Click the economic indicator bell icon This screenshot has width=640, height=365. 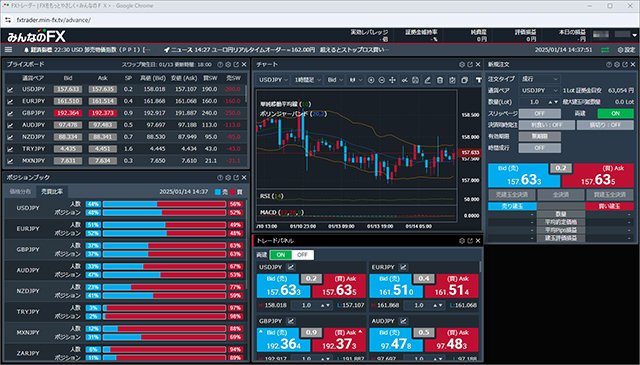pyautogui.click(x=27, y=50)
